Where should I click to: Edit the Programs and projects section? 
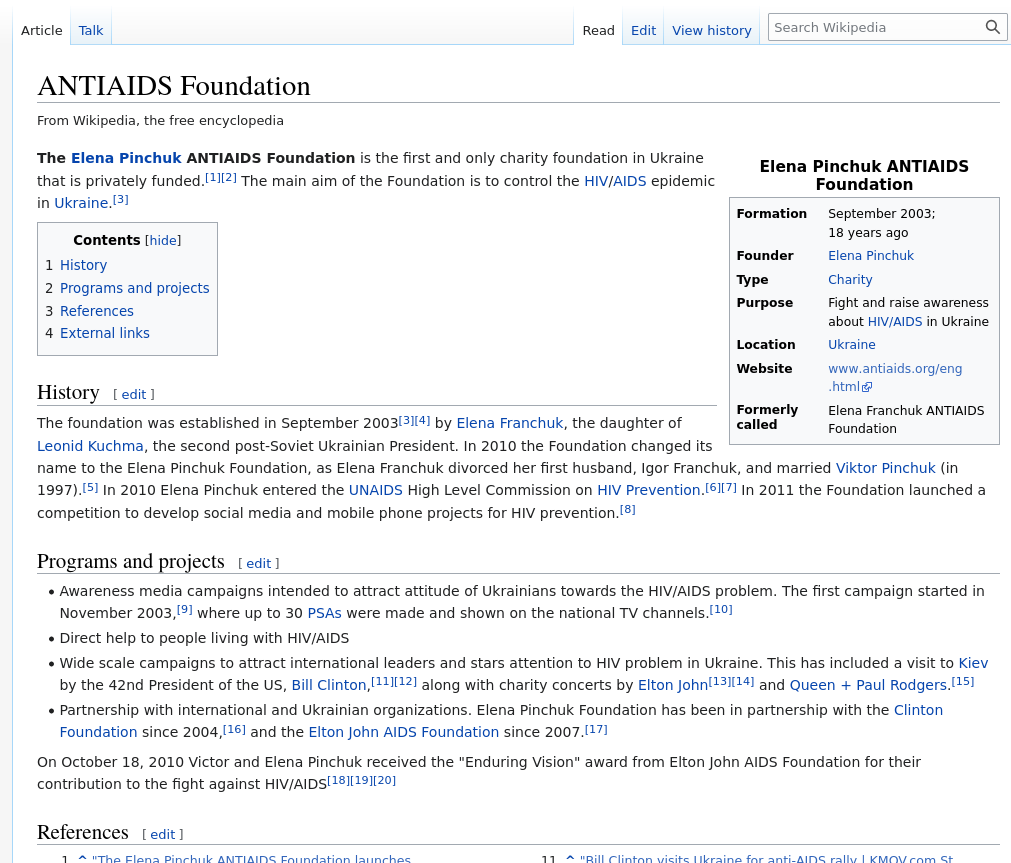[259, 564]
